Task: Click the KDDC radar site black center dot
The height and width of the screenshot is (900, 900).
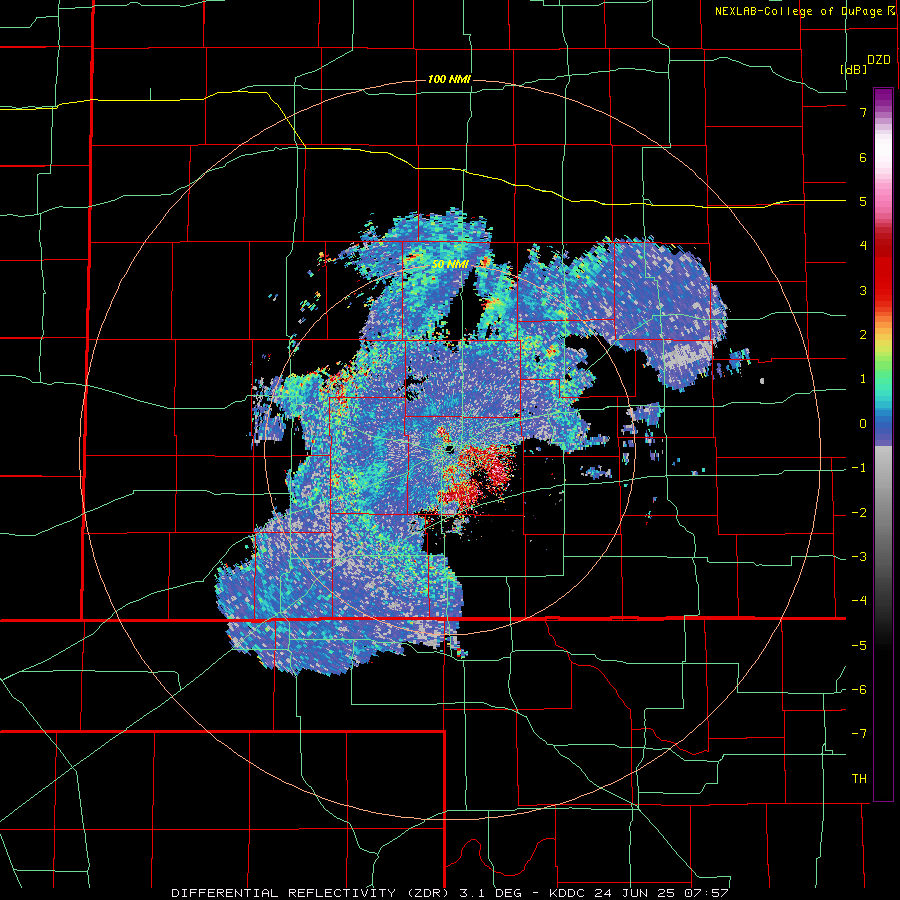Action: pos(449,449)
